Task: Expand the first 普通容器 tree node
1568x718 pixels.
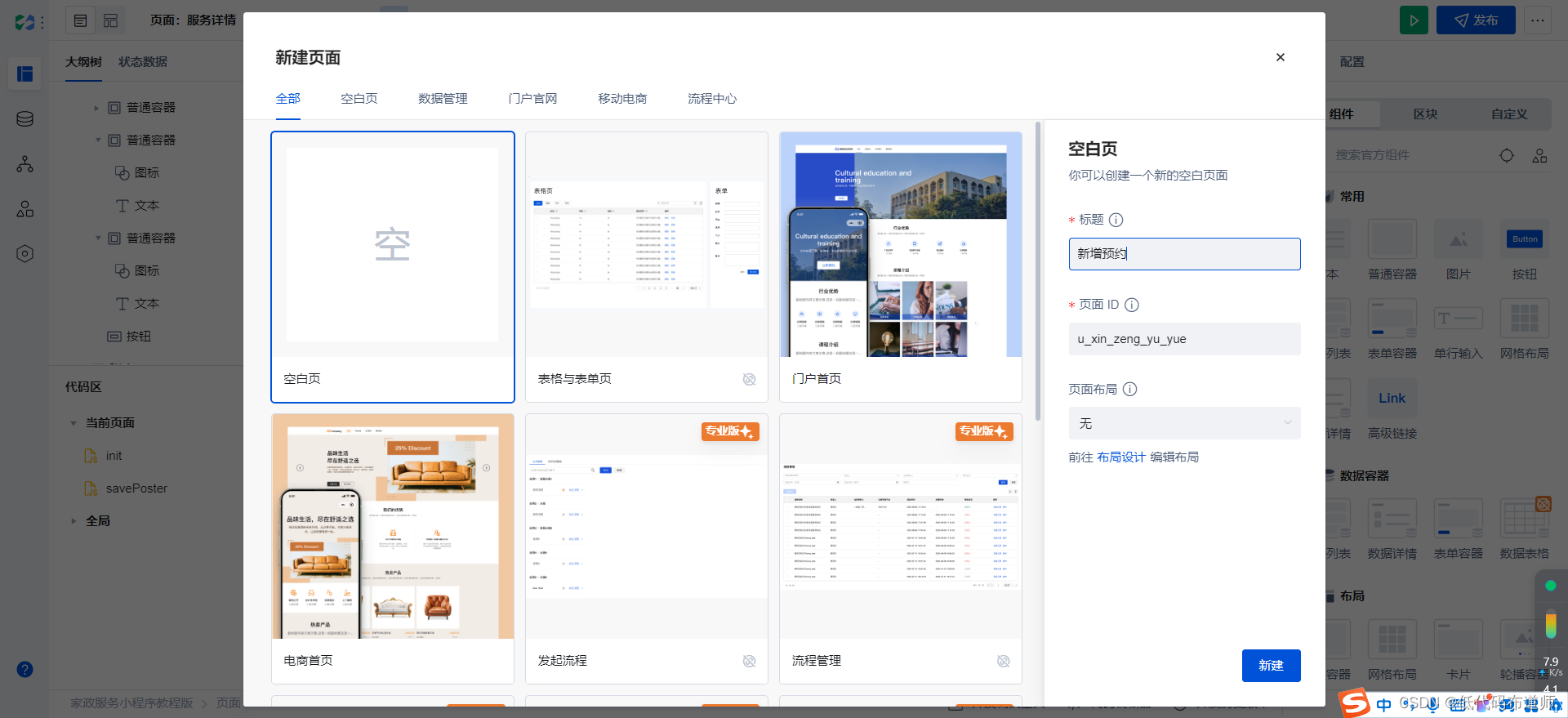Action: pyautogui.click(x=96, y=108)
